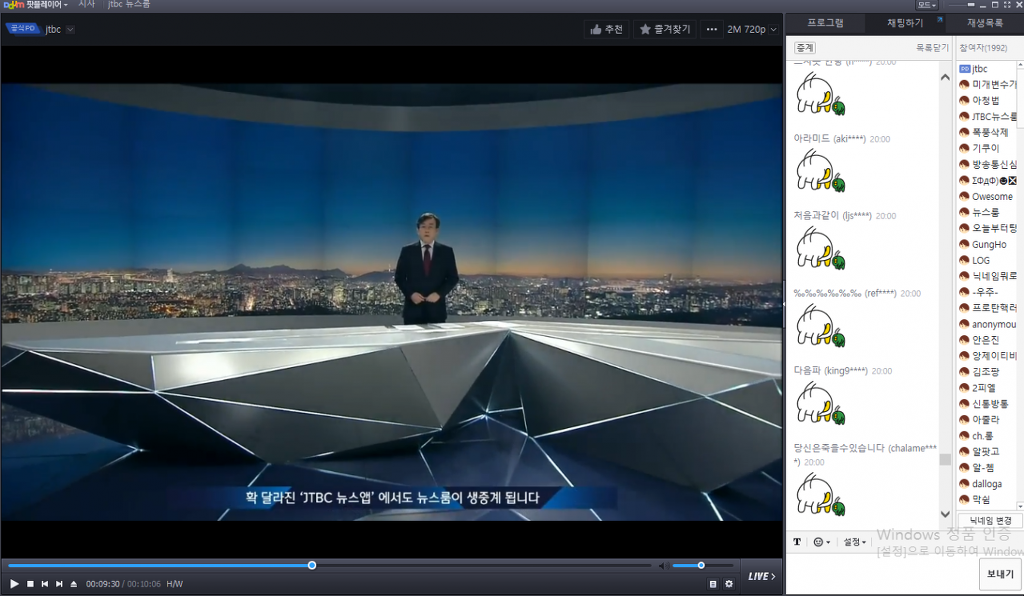Open the player settings gear icon
The image size is (1024, 596).
(x=729, y=584)
